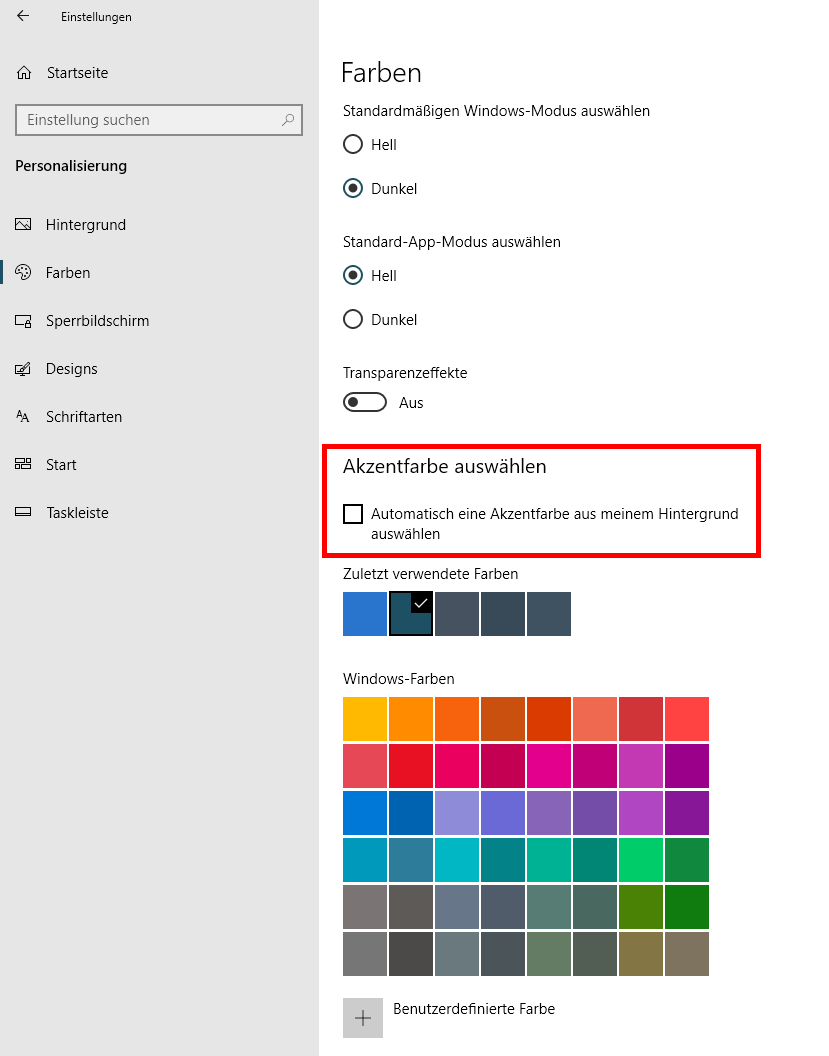Click the Taskleiste sidebar icon
Viewport: 829px width, 1056px height.
[x=24, y=513]
